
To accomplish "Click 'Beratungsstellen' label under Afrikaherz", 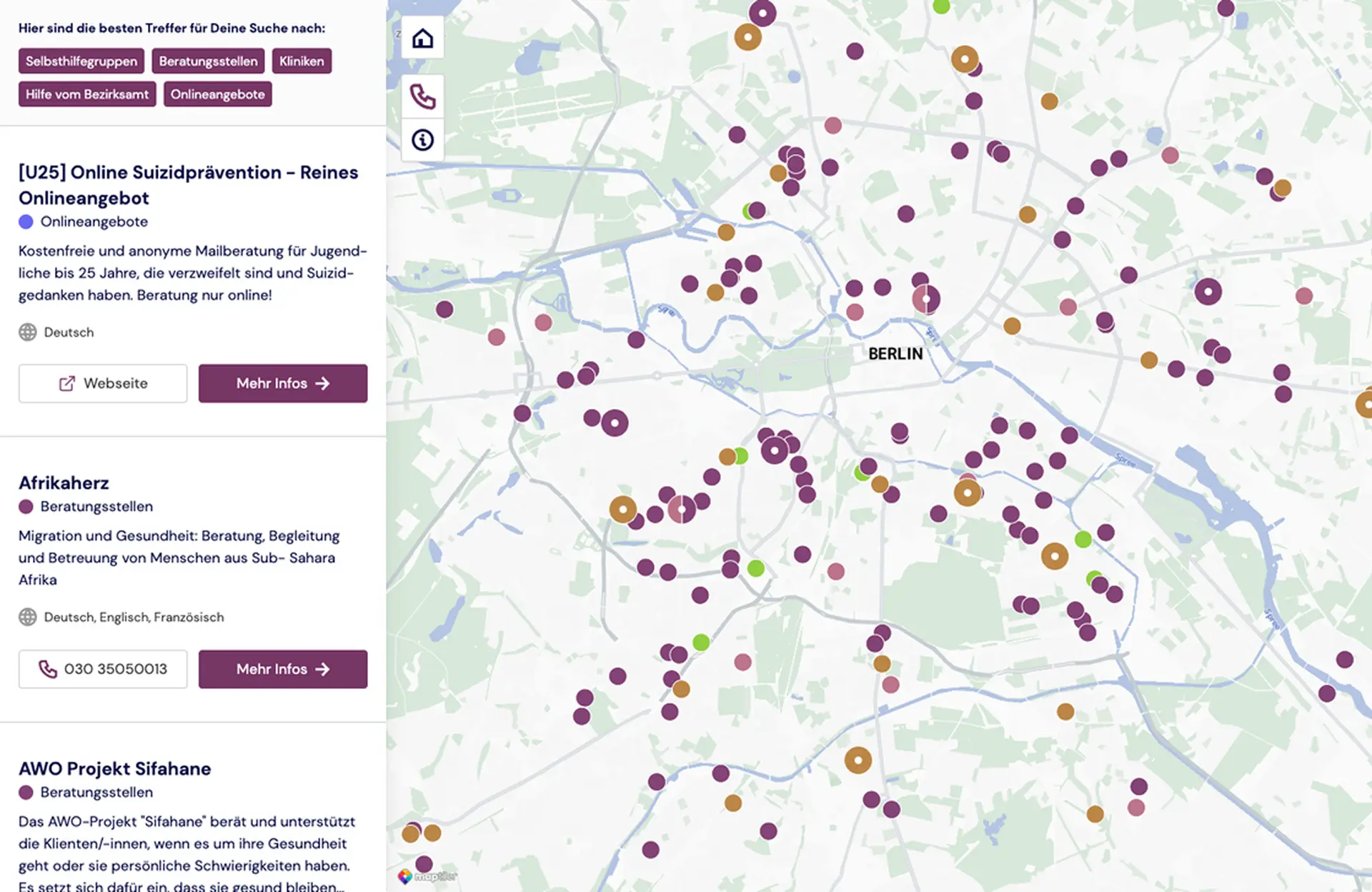I will pyautogui.click(x=96, y=507).
